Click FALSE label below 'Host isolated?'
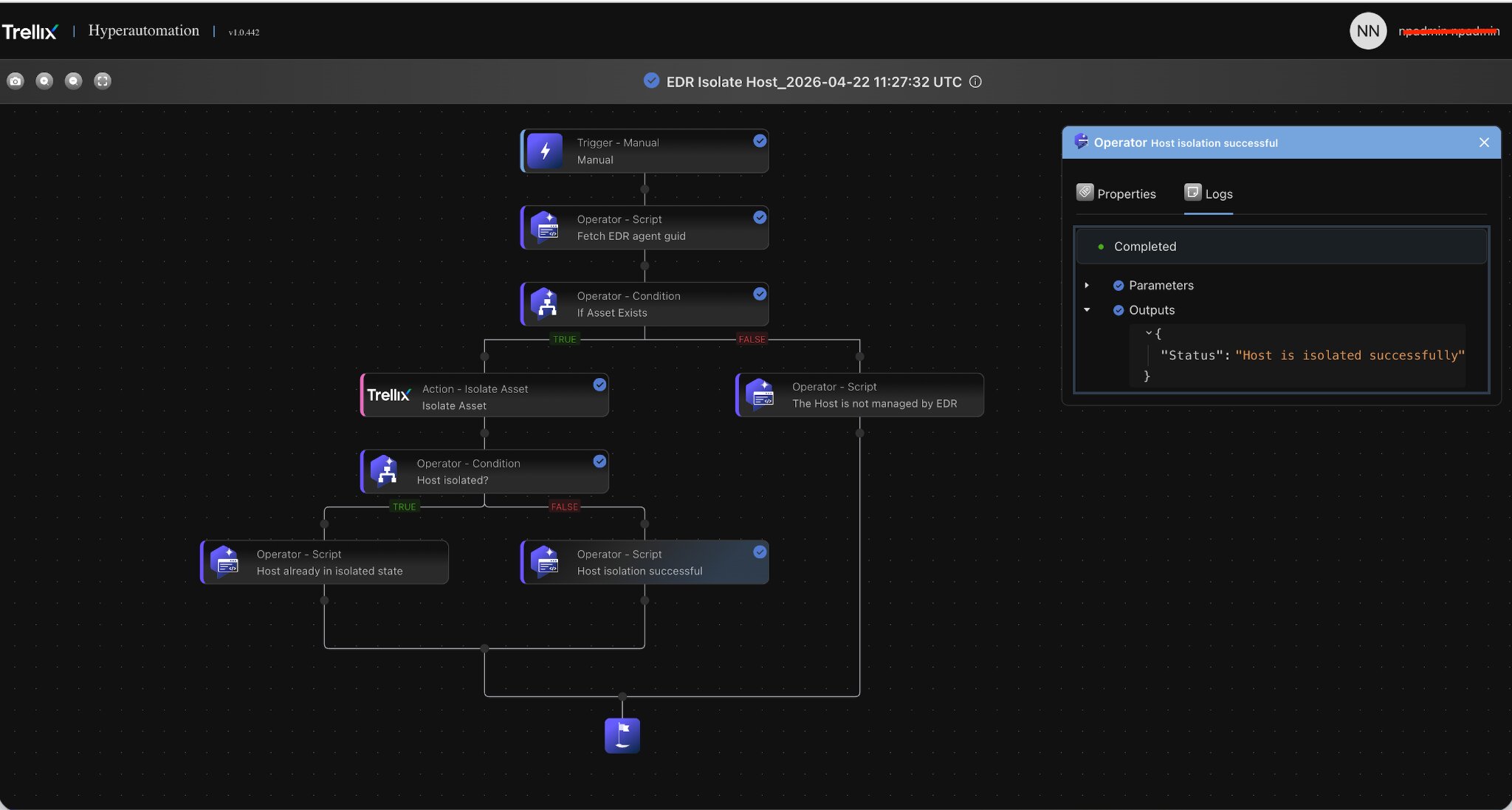Viewport: 1512px width, 810px height. [x=564, y=507]
